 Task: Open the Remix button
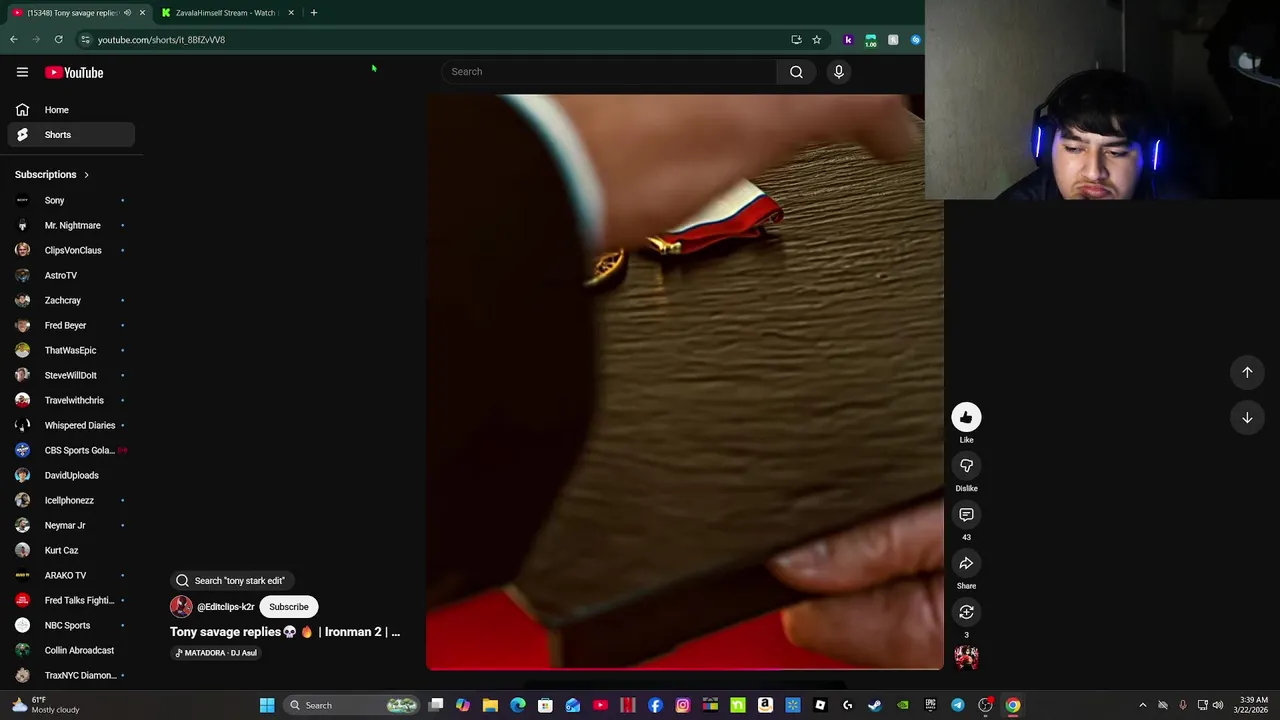click(x=966, y=612)
